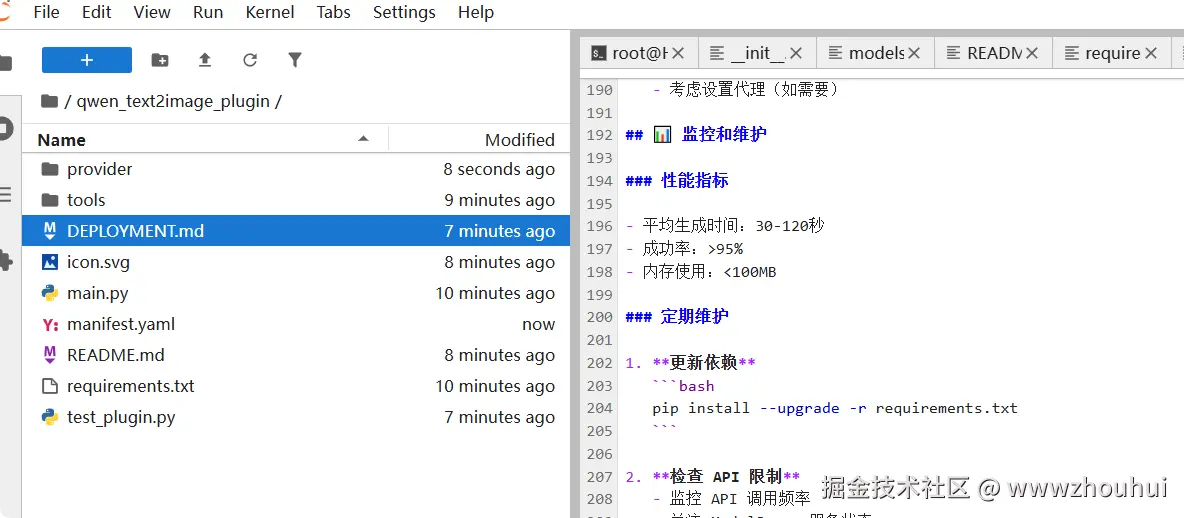Open the table of contents sidebar

pyautogui.click(x=5, y=194)
